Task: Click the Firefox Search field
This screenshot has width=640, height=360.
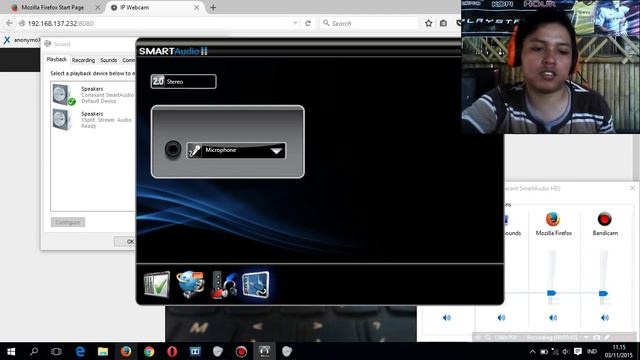Action: pos(369,23)
